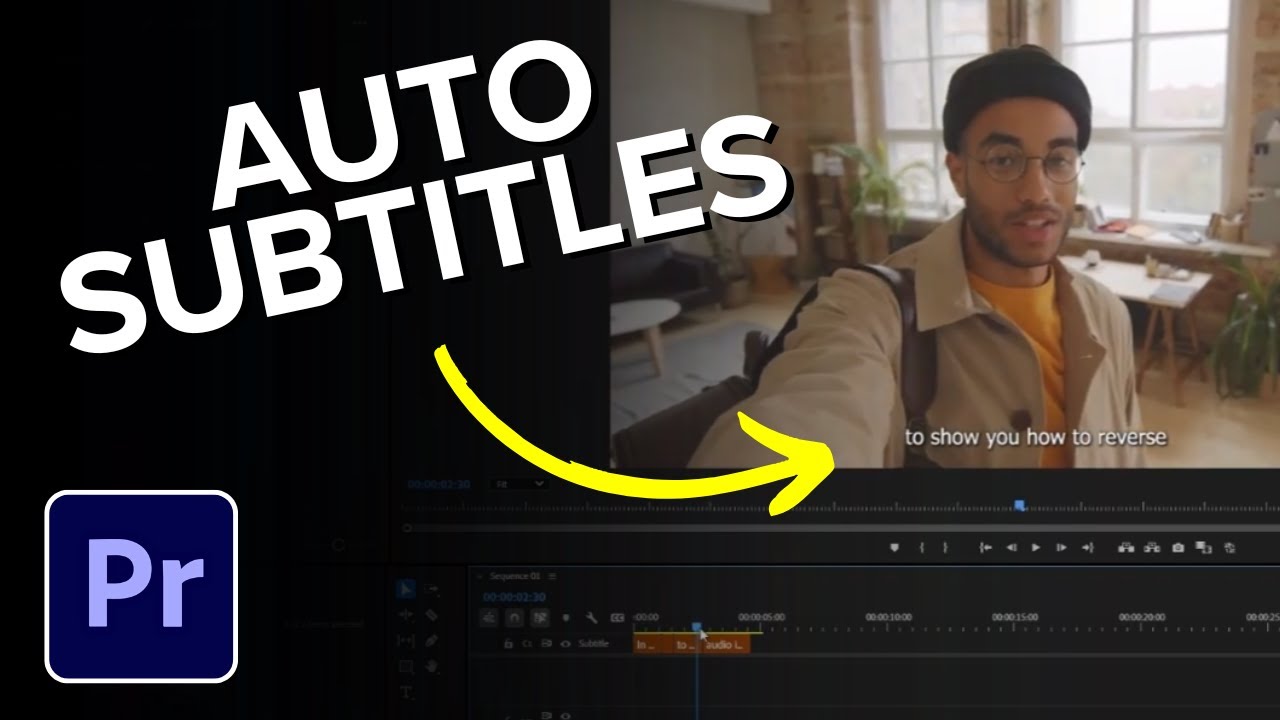Screen dimensions: 1280x720
Task: Toggle the Subtitle track lock
Action: pos(508,644)
